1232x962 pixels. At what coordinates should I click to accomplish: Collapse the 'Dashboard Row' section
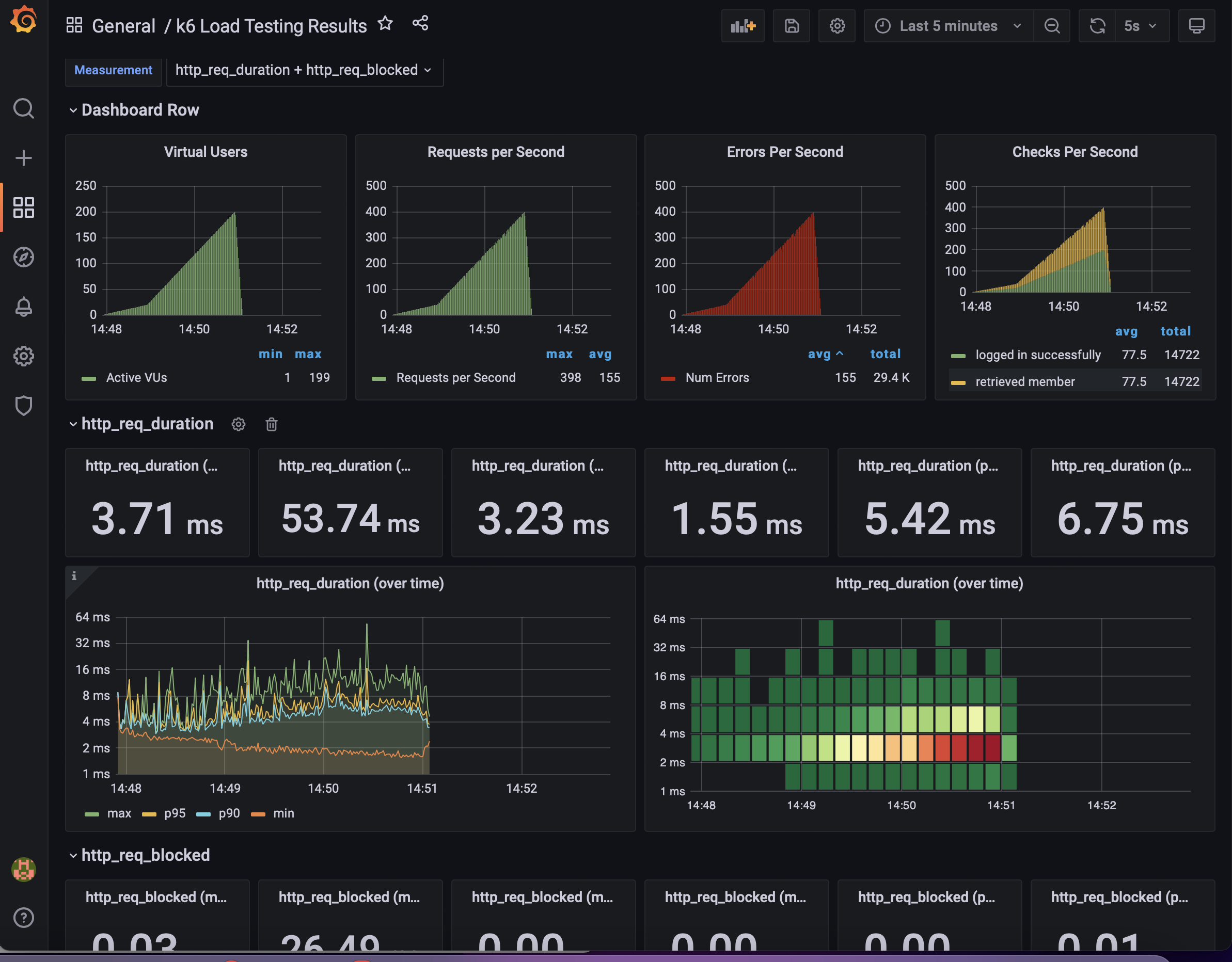[140, 110]
